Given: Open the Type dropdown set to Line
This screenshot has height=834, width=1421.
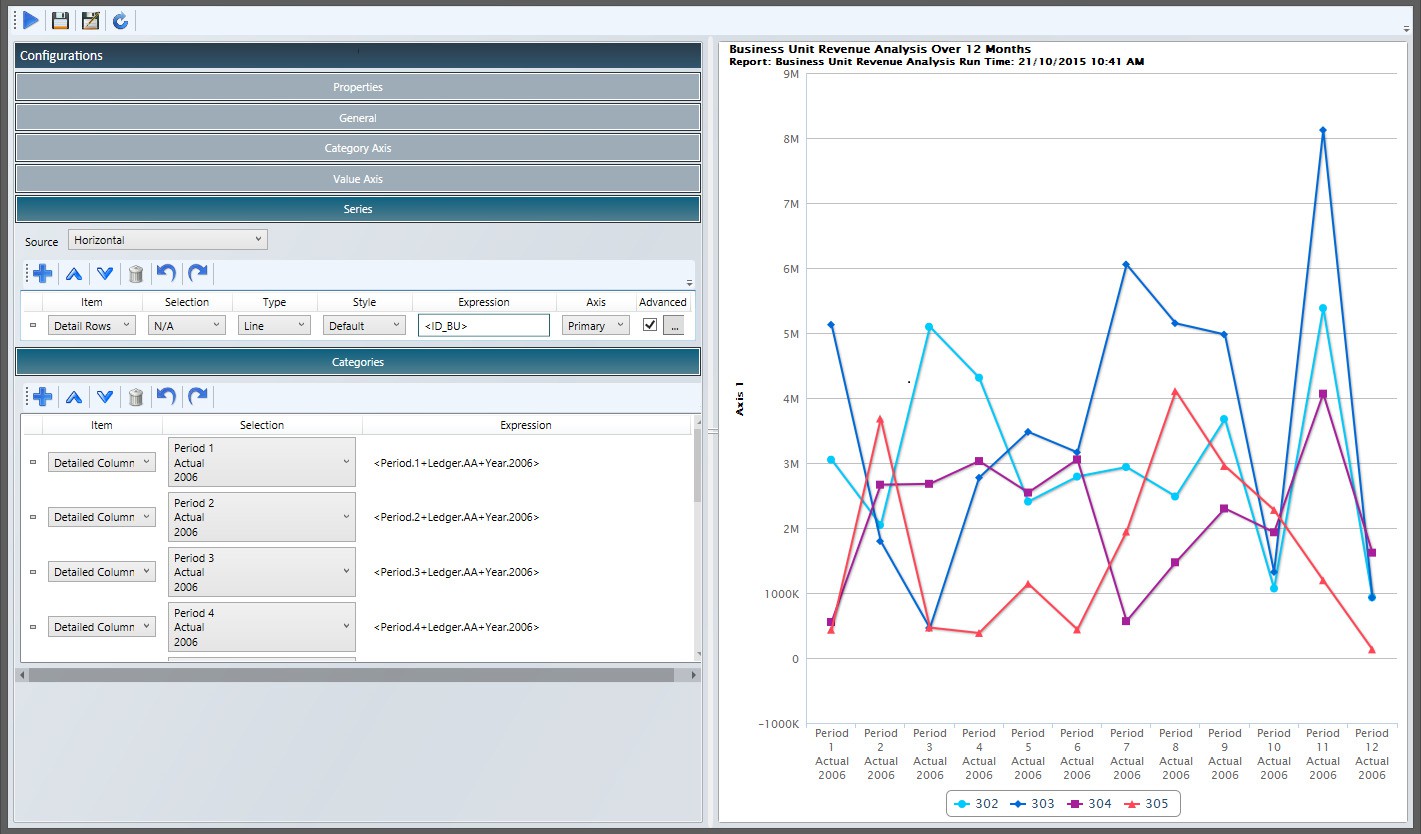Looking at the screenshot, I should [274, 325].
